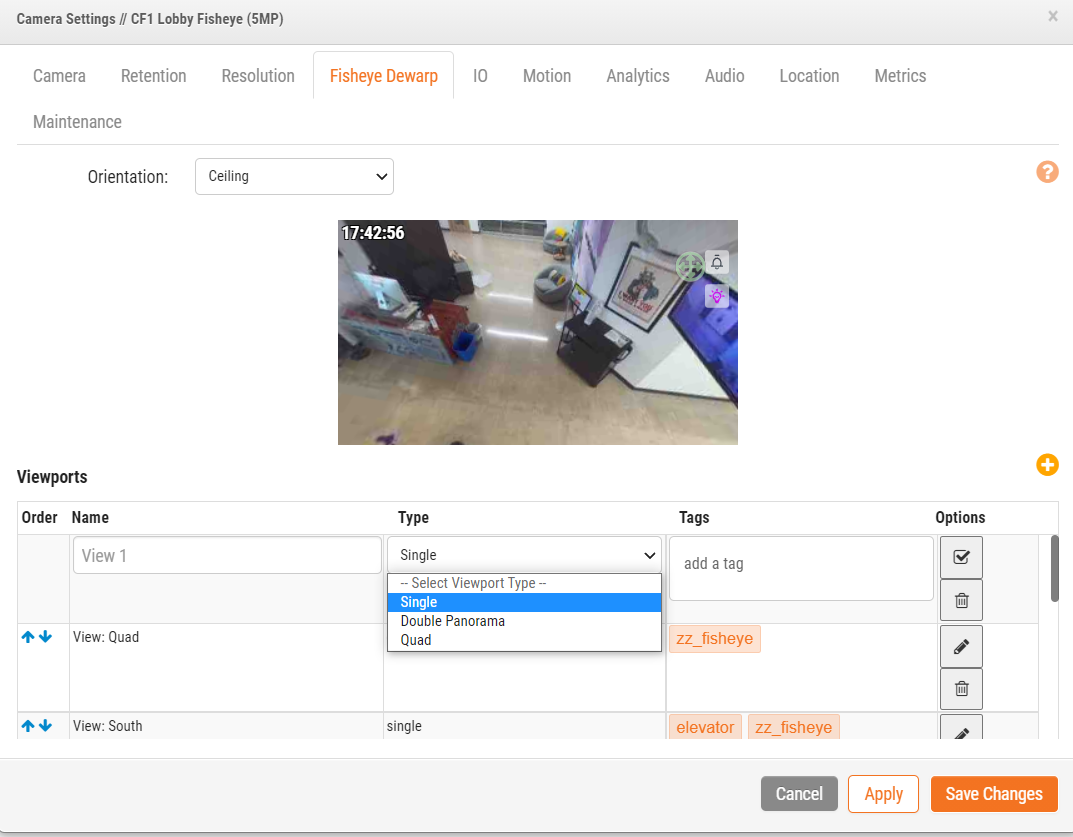
Task: Click the zz_fisheye tag on View: South
Action: pyautogui.click(x=793, y=727)
